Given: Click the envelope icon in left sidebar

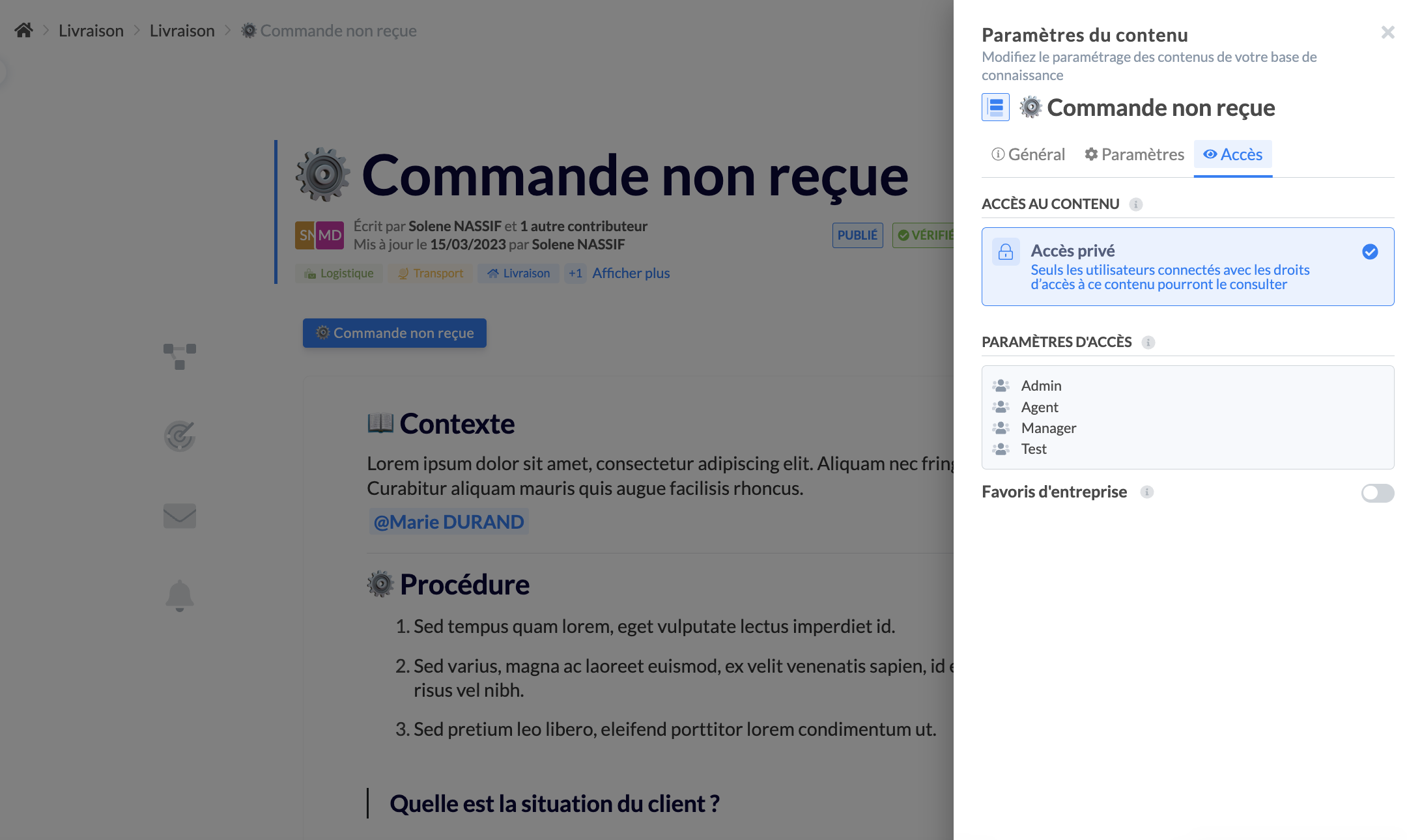Looking at the screenshot, I should (179, 516).
